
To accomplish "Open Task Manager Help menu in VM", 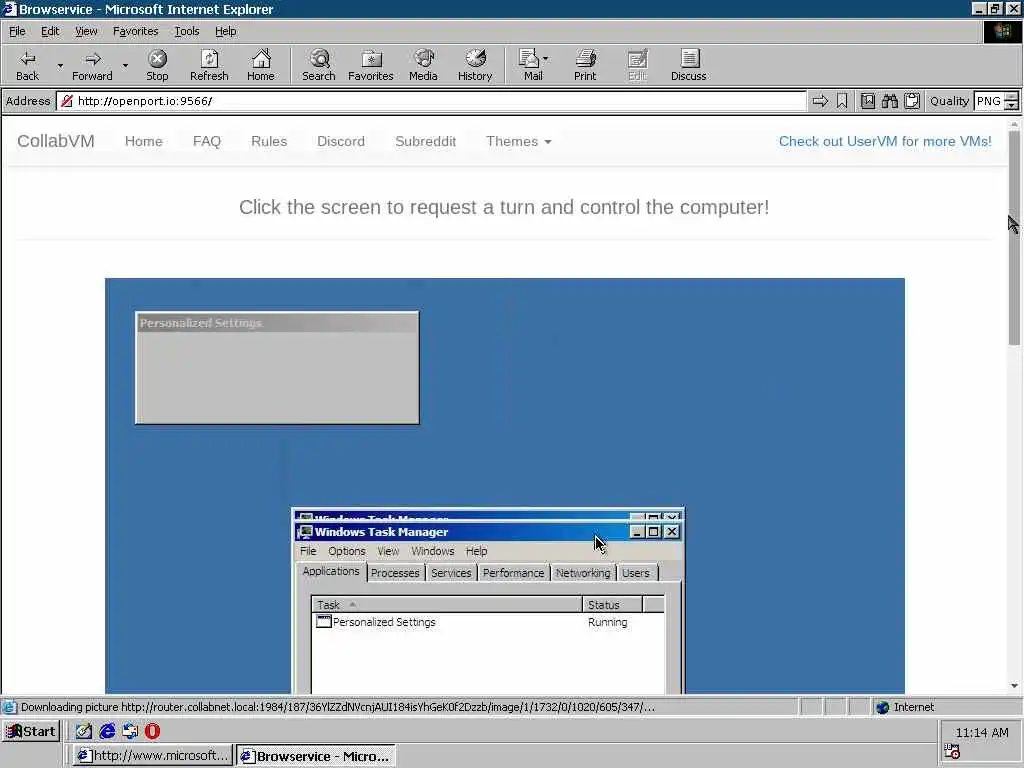I will coord(476,551).
